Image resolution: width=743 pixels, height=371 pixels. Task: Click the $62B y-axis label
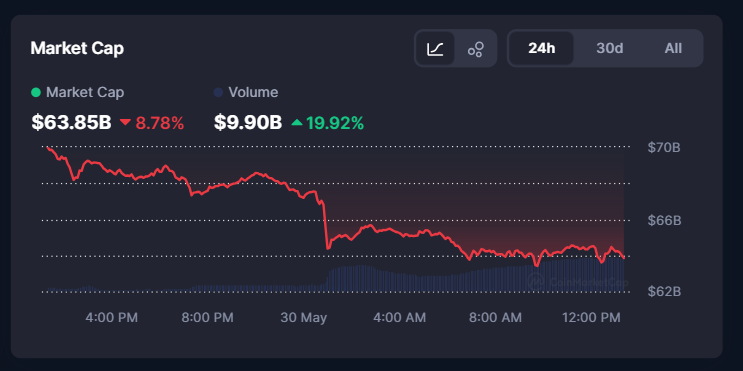coord(664,291)
